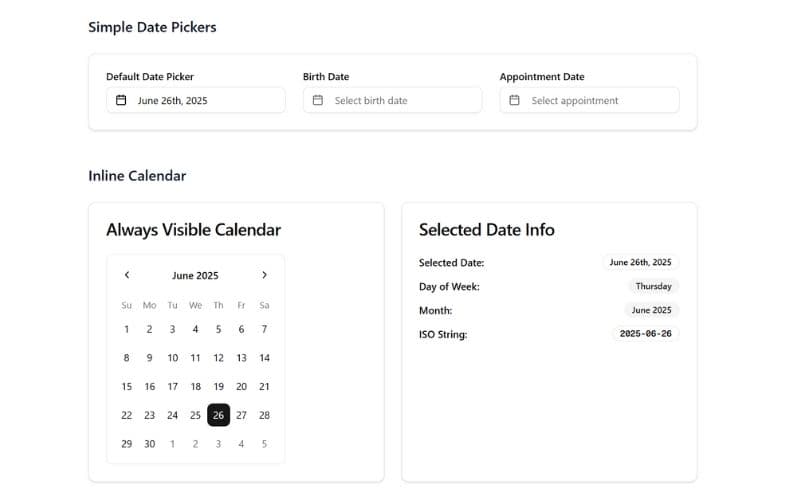
Task: Click calendar icon in Appointment Date field
Action: (515, 100)
